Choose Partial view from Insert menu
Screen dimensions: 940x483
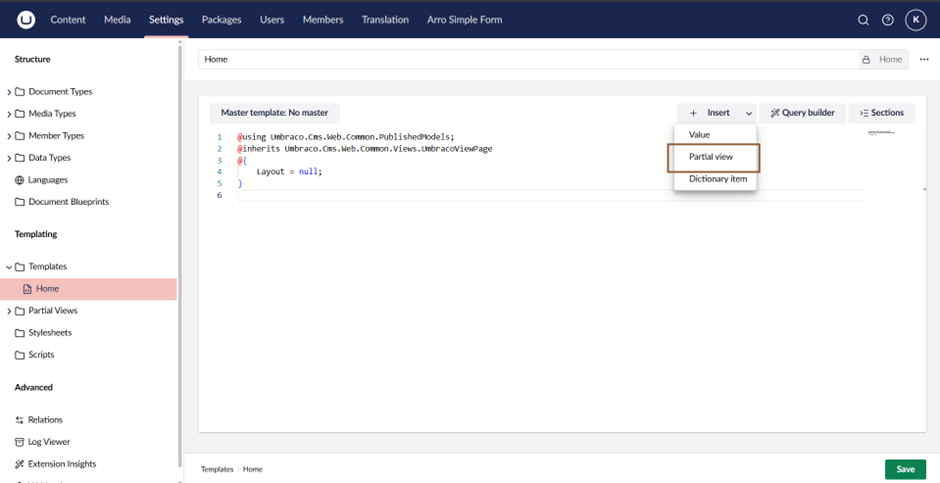click(715, 157)
